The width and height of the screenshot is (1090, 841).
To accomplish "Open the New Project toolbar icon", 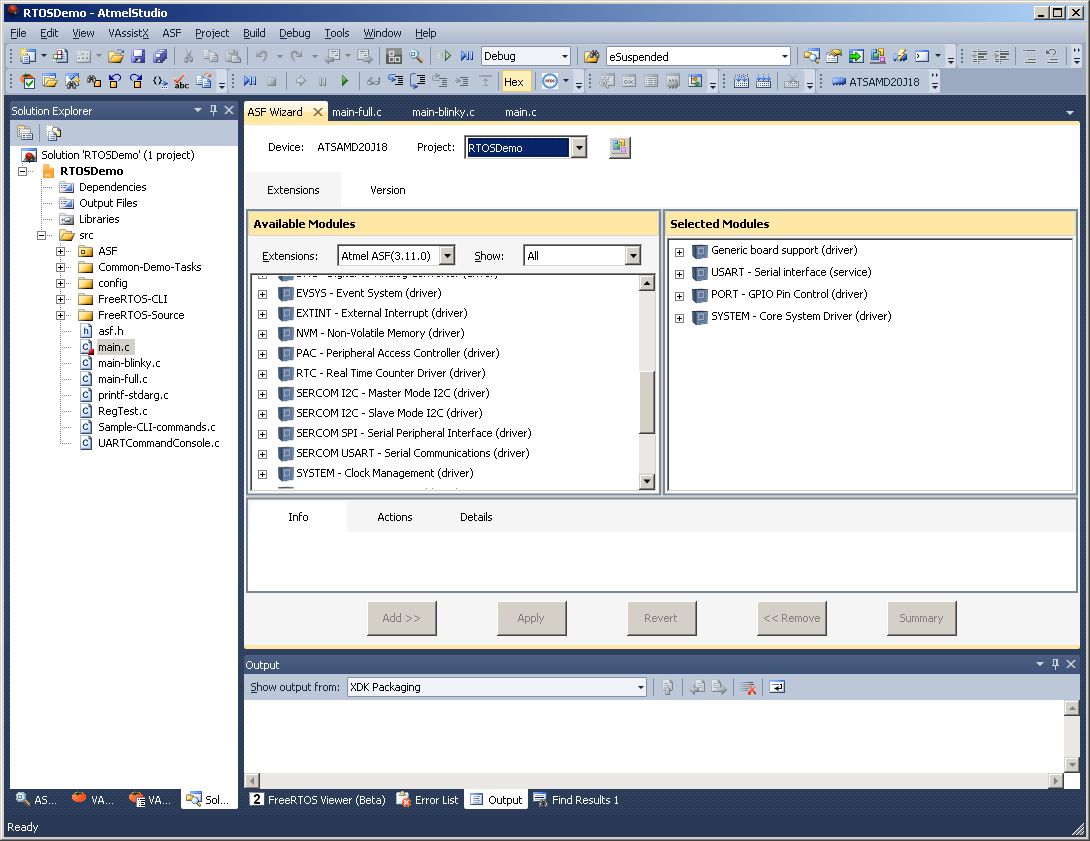I will [28, 56].
